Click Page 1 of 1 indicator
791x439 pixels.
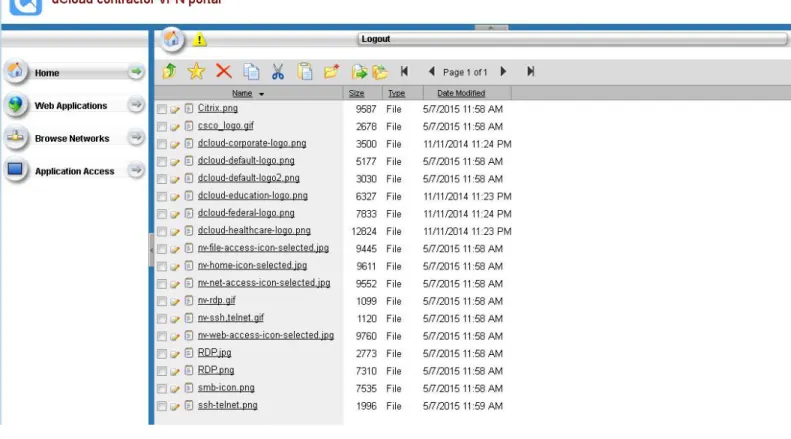[465, 72]
